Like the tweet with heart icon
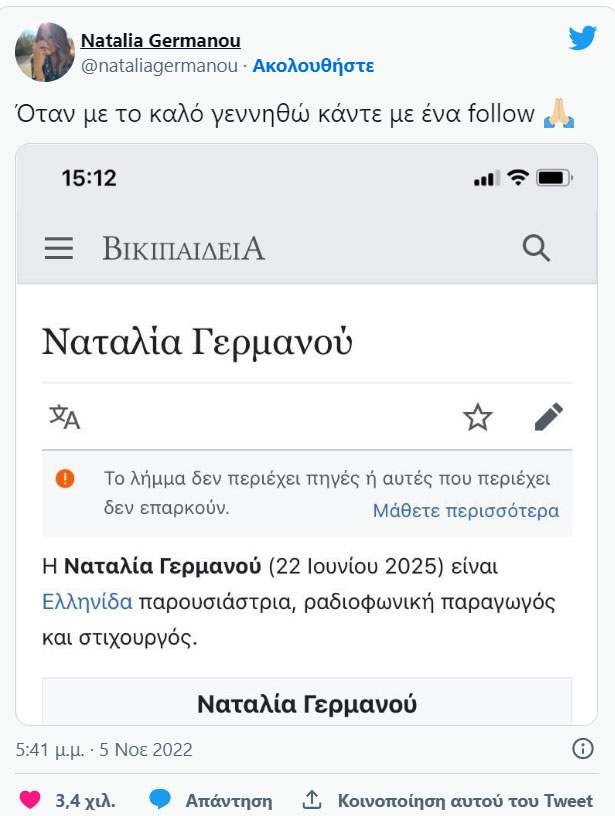 (30, 799)
